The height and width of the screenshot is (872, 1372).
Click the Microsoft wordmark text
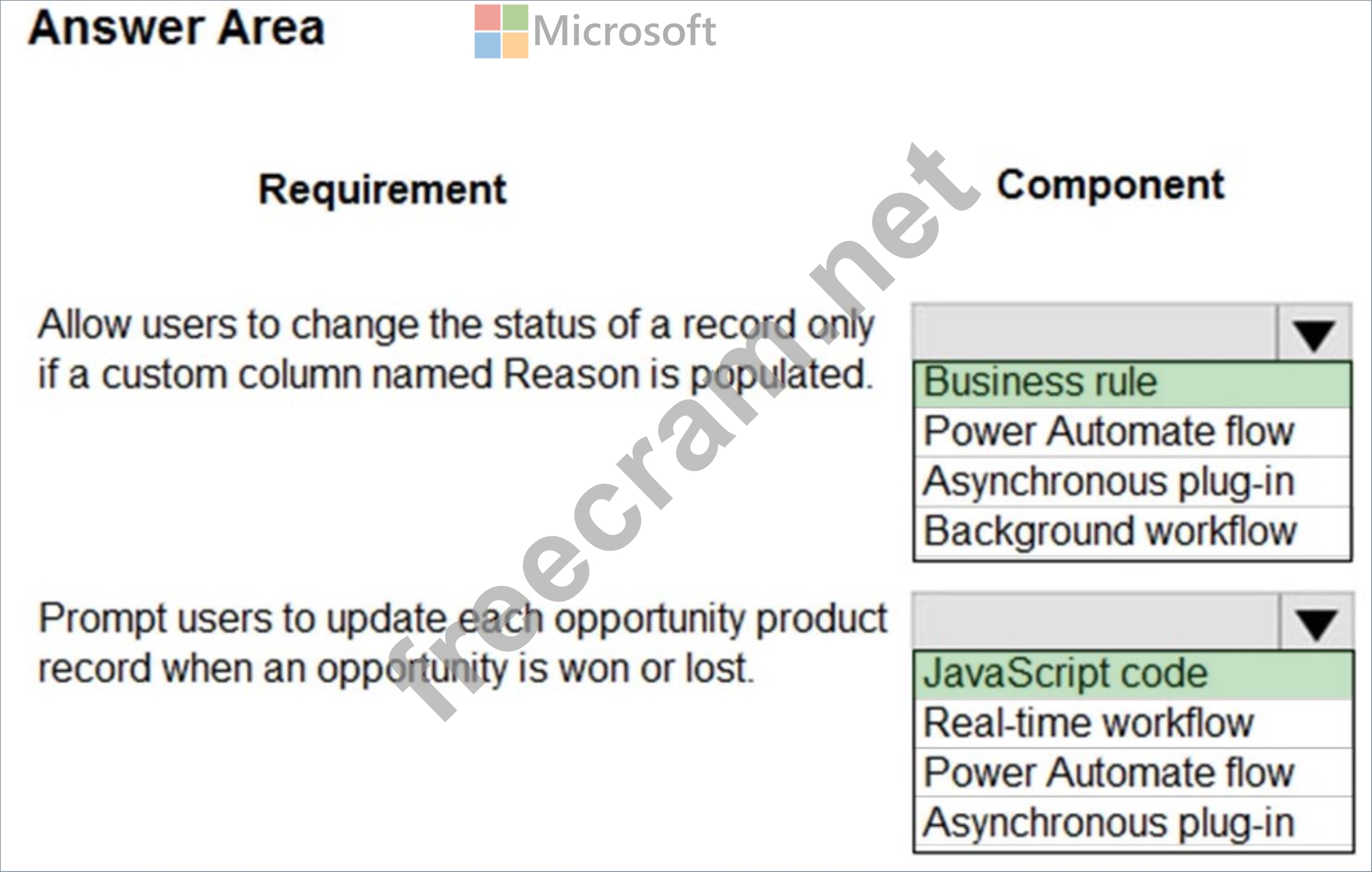point(624,31)
